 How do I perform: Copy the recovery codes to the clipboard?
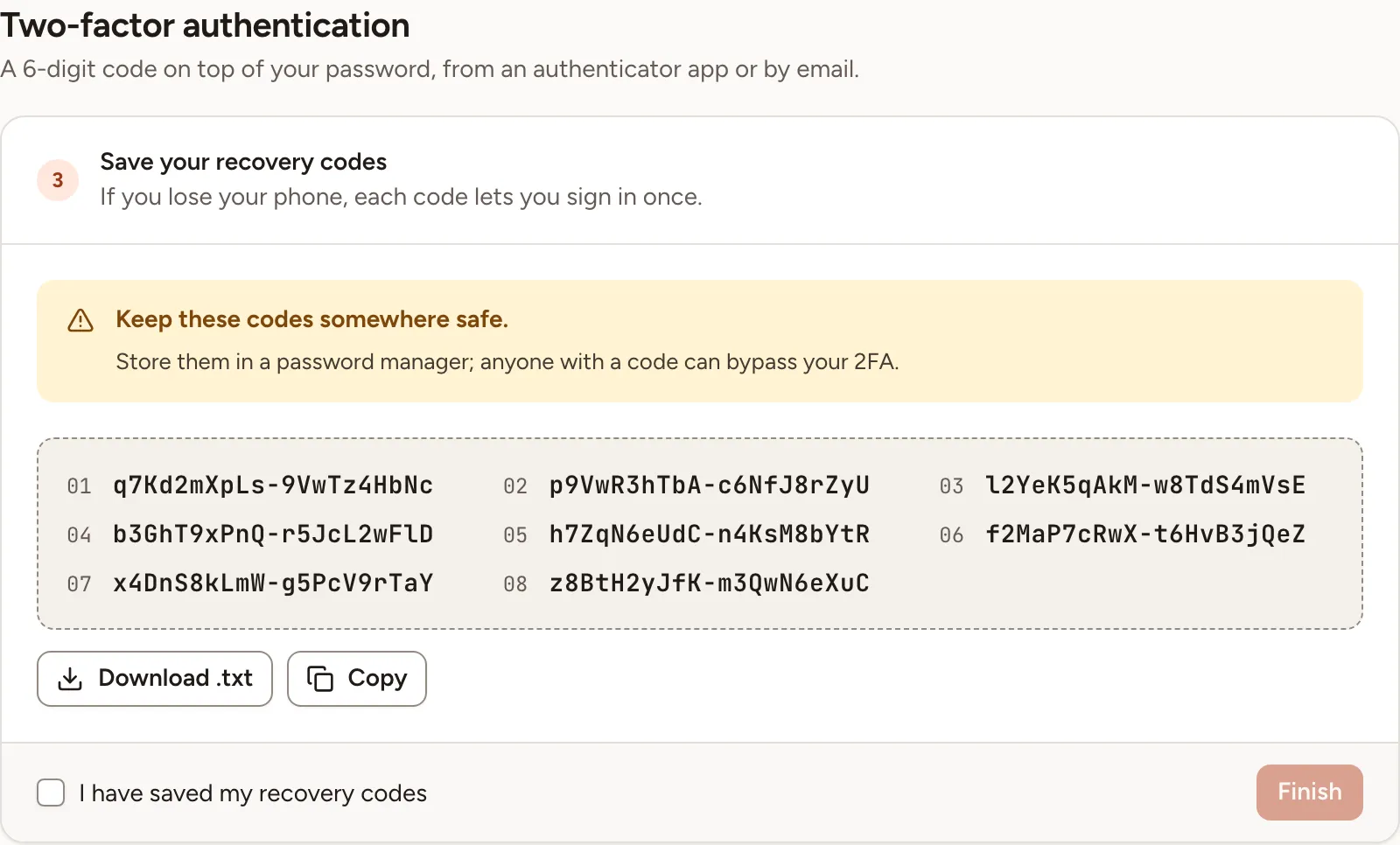click(357, 679)
